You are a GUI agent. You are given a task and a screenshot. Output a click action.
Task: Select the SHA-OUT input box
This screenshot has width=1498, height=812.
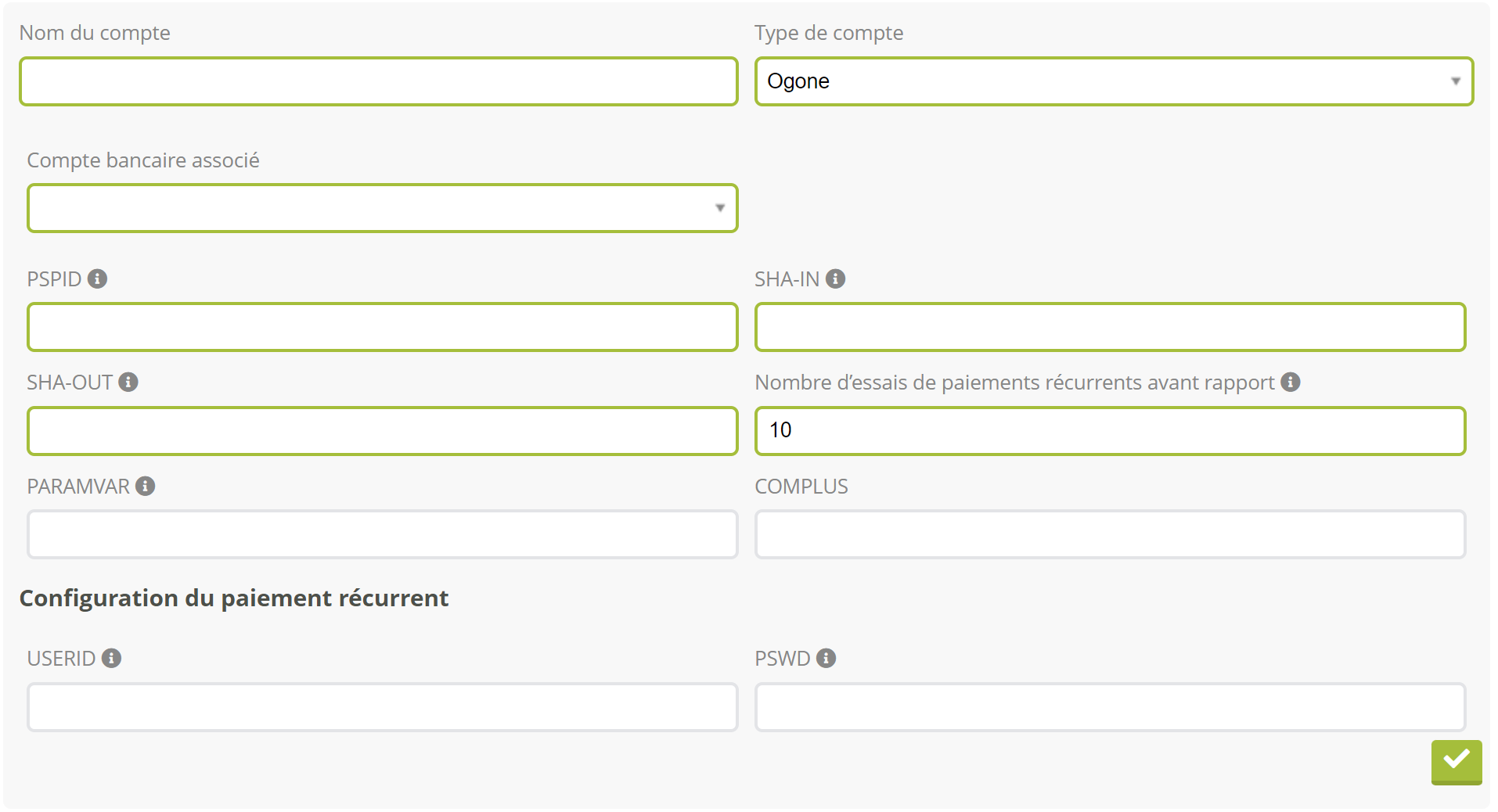click(382, 431)
